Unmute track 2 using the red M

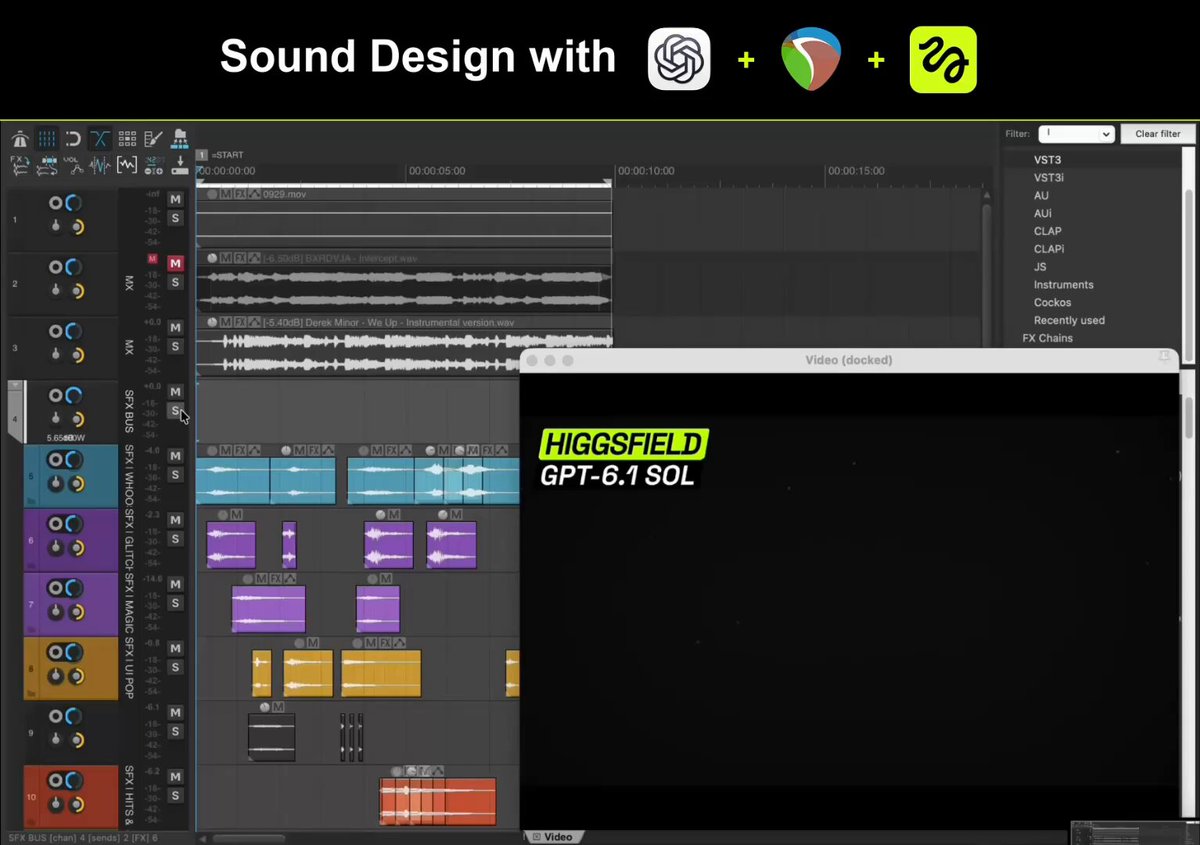[175, 263]
